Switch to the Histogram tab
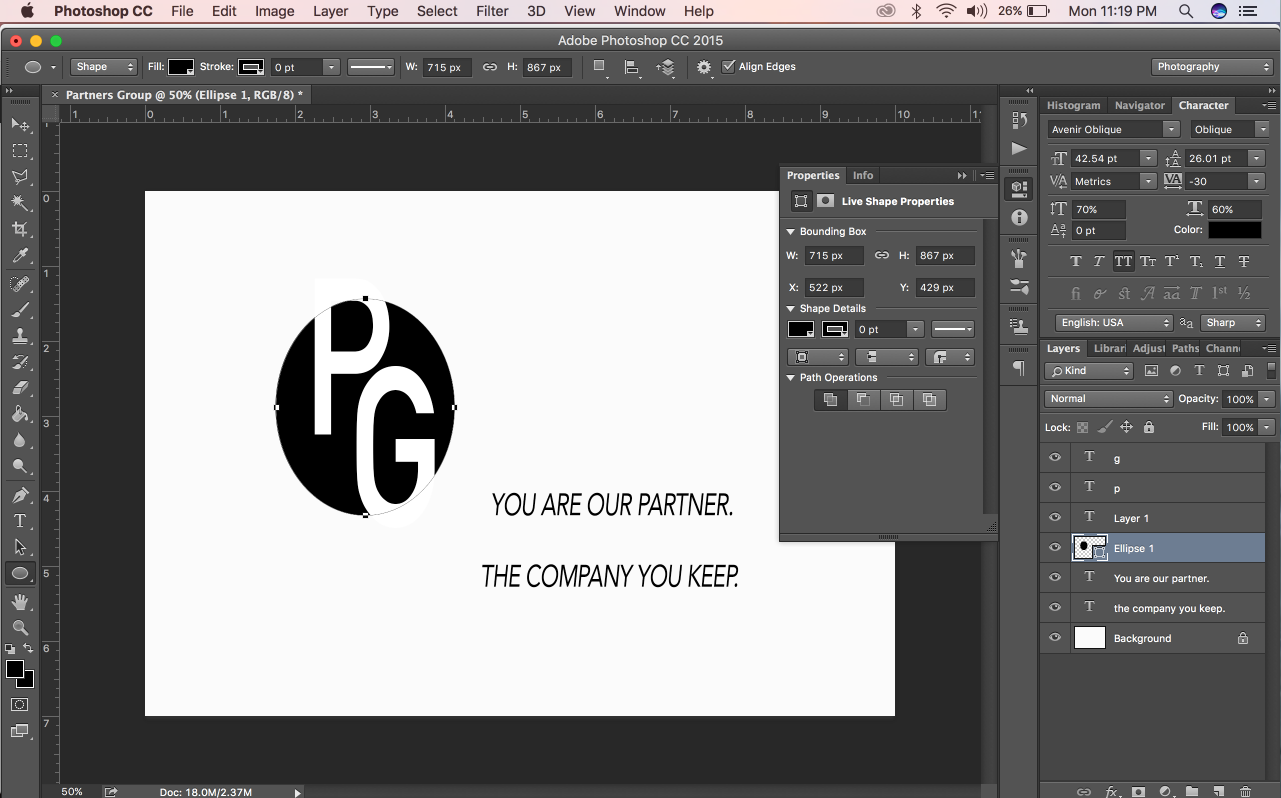This screenshot has width=1281, height=798. pyautogui.click(x=1074, y=105)
